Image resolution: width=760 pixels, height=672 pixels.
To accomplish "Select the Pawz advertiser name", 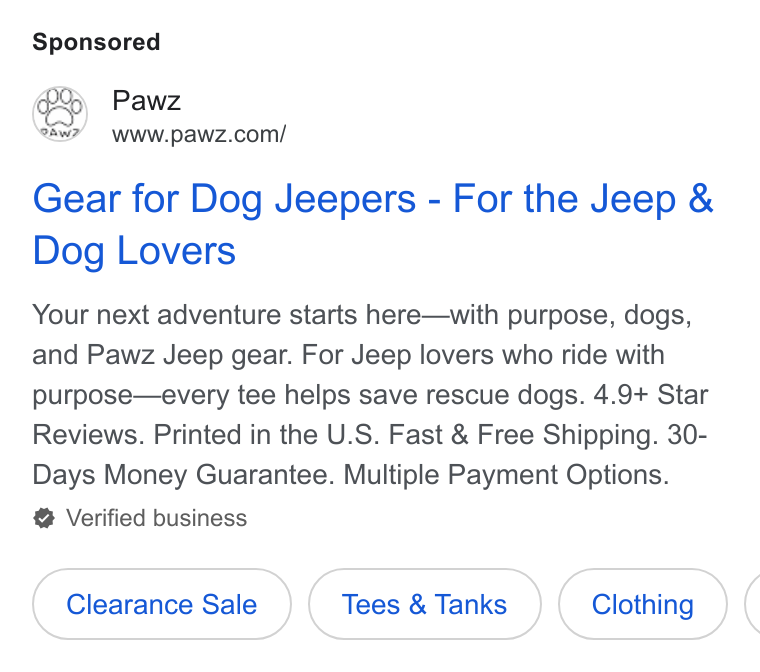I will (x=146, y=101).
